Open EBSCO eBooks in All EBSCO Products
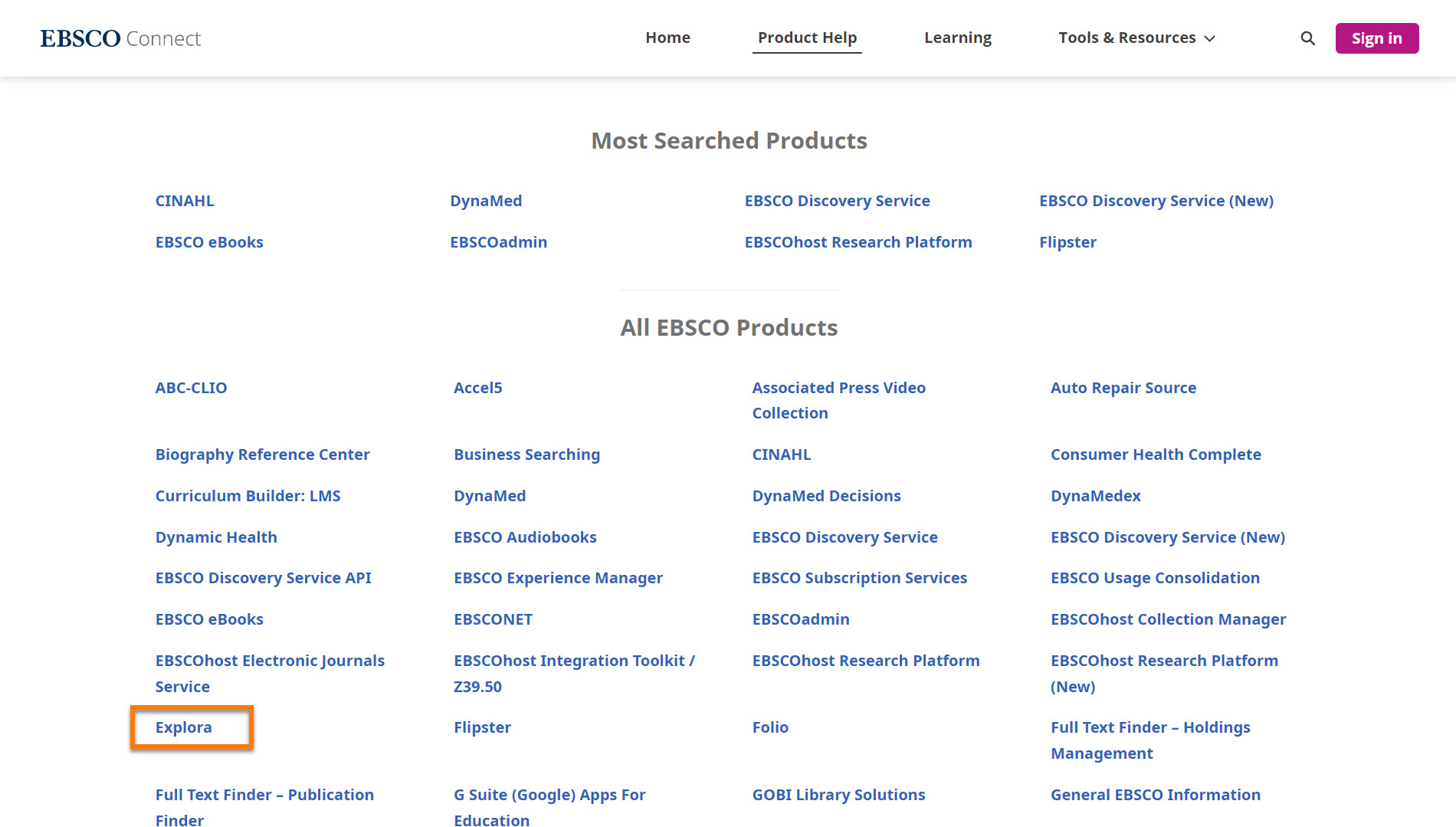 pos(209,619)
